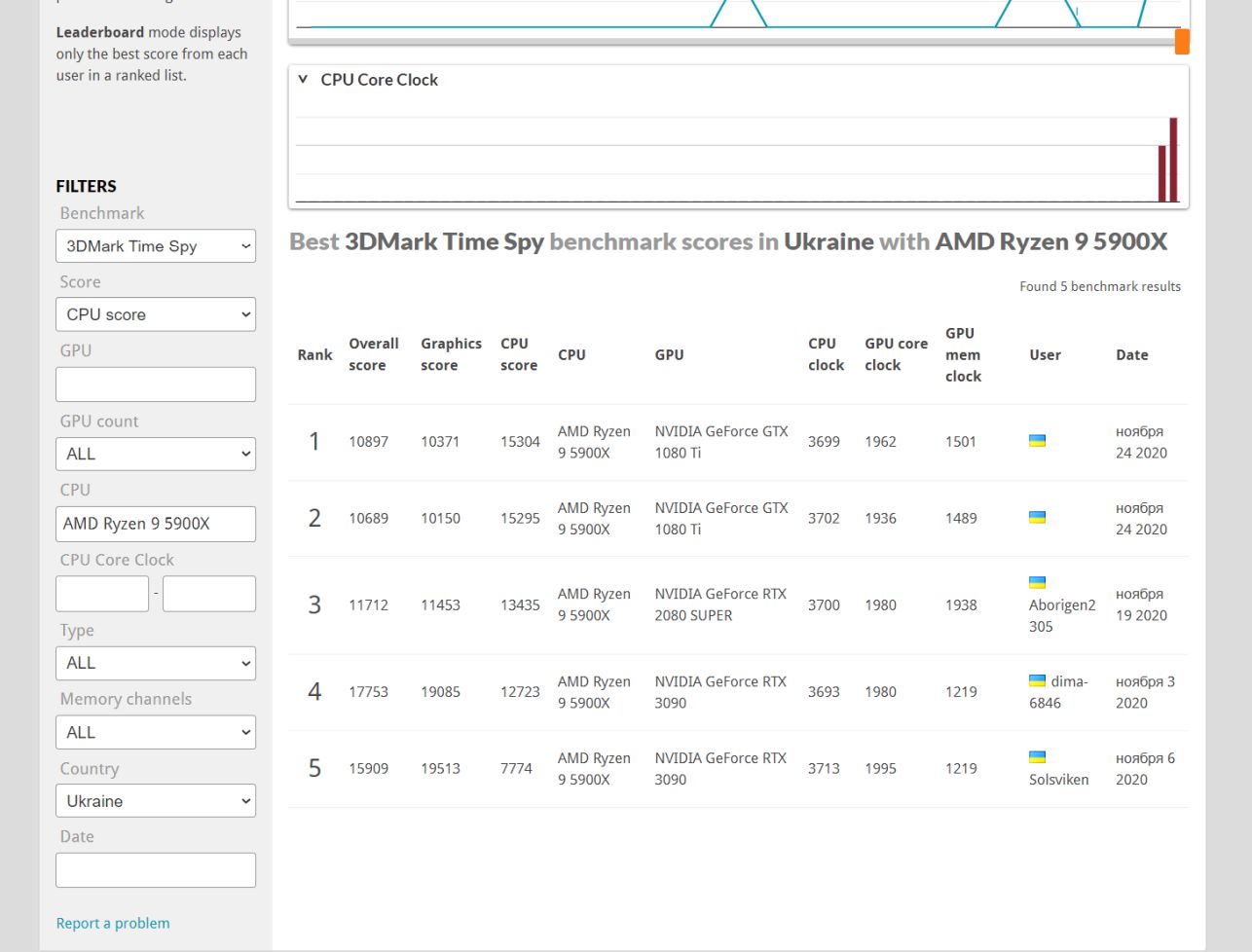Click the Date filter input field
1252x952 pixels.
[x=156, y=870]
